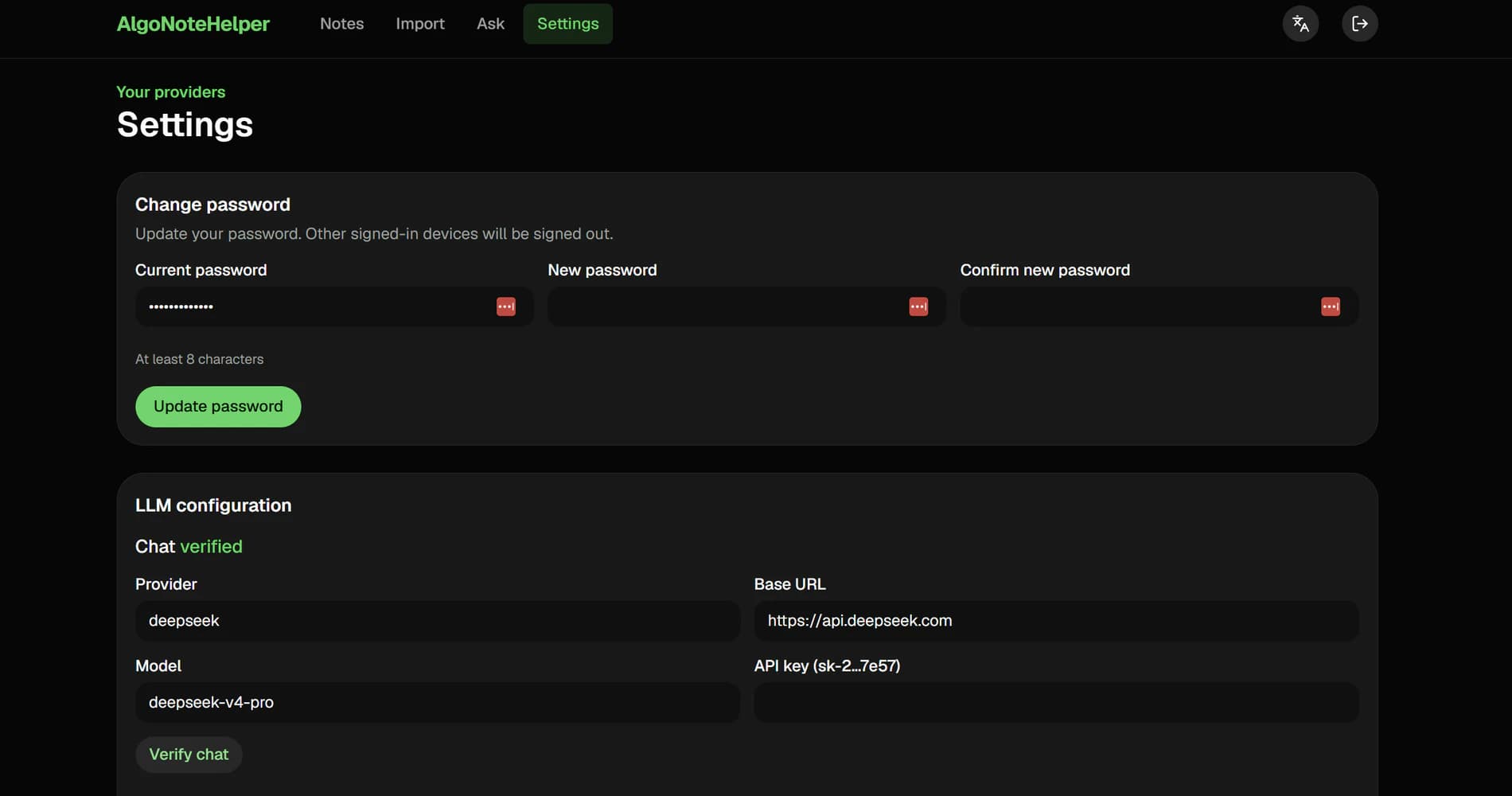
Task: Focus the New password field
Action: [746, 306]
